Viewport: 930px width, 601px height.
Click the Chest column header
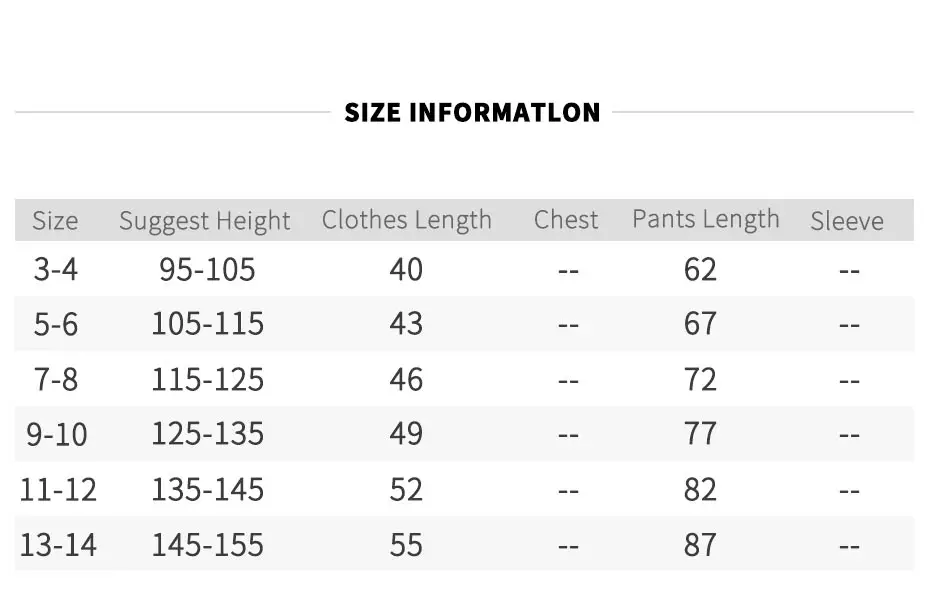coord(566,220)
